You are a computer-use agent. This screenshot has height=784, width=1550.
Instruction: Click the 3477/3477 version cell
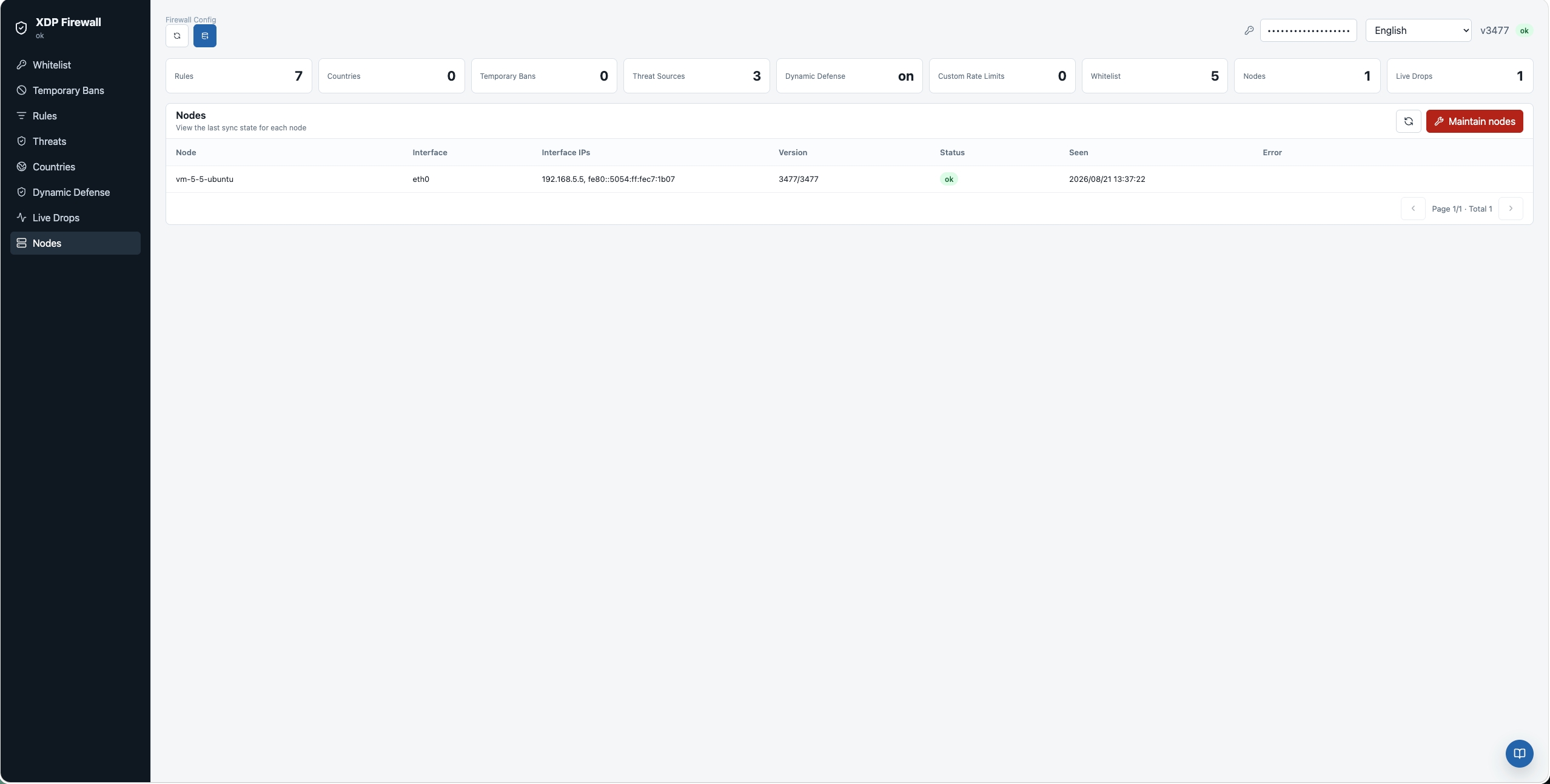pyautogui.click(x=799, y=179)
